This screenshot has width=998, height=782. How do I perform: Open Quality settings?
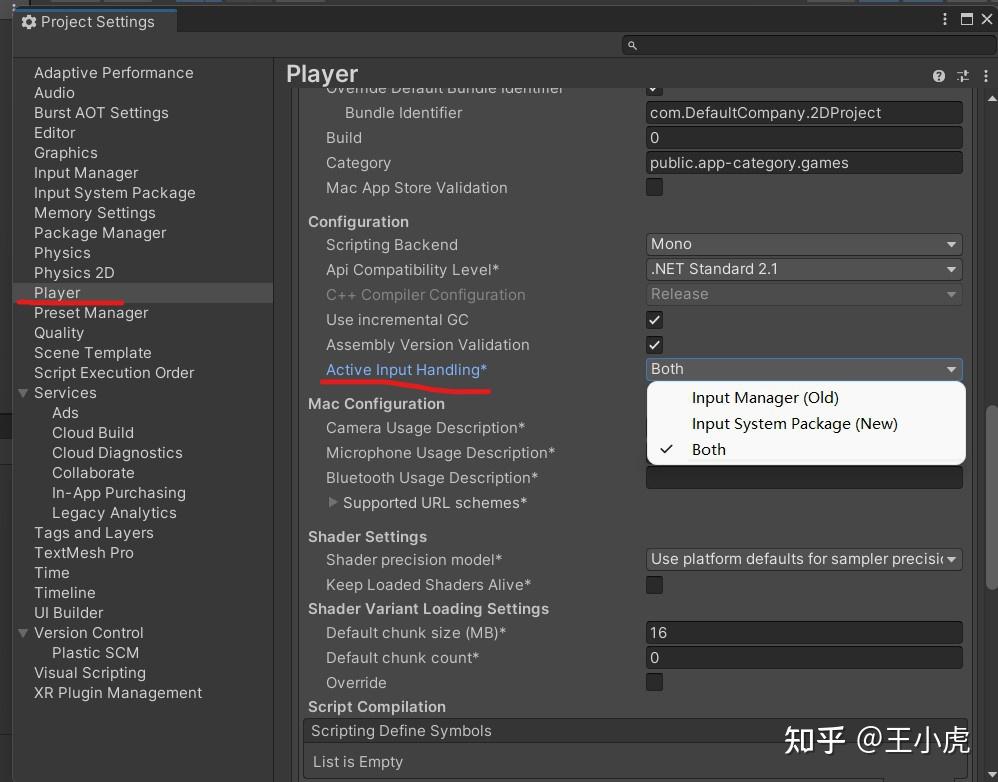click(x=59, y=333)
